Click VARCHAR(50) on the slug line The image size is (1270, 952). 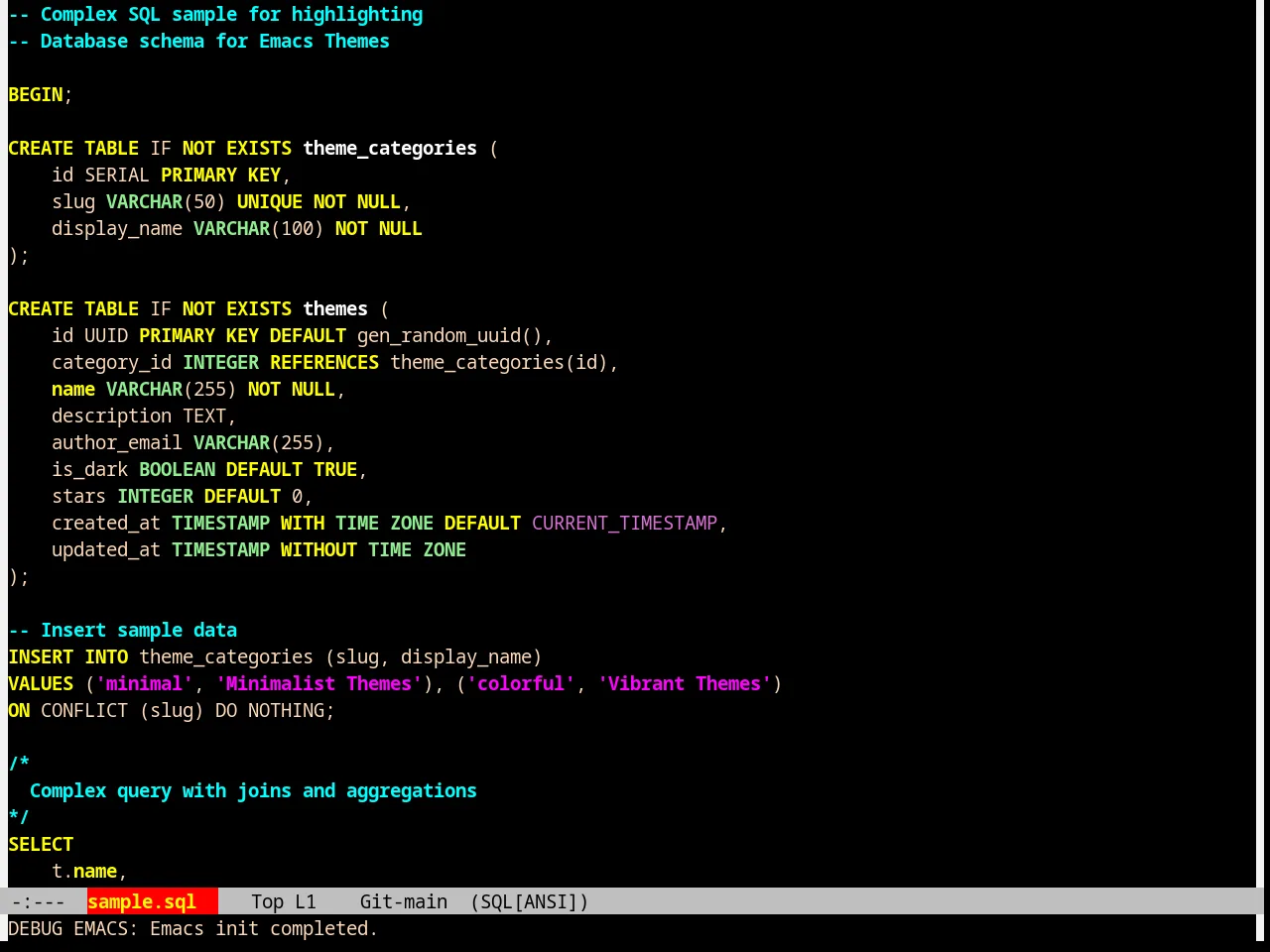pos(166,201)
